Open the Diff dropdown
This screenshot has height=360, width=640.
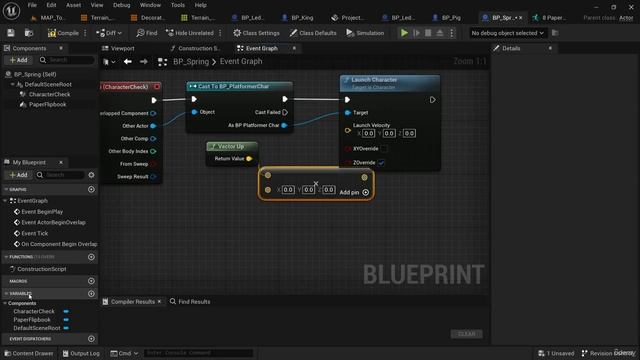tap(109, 33)
